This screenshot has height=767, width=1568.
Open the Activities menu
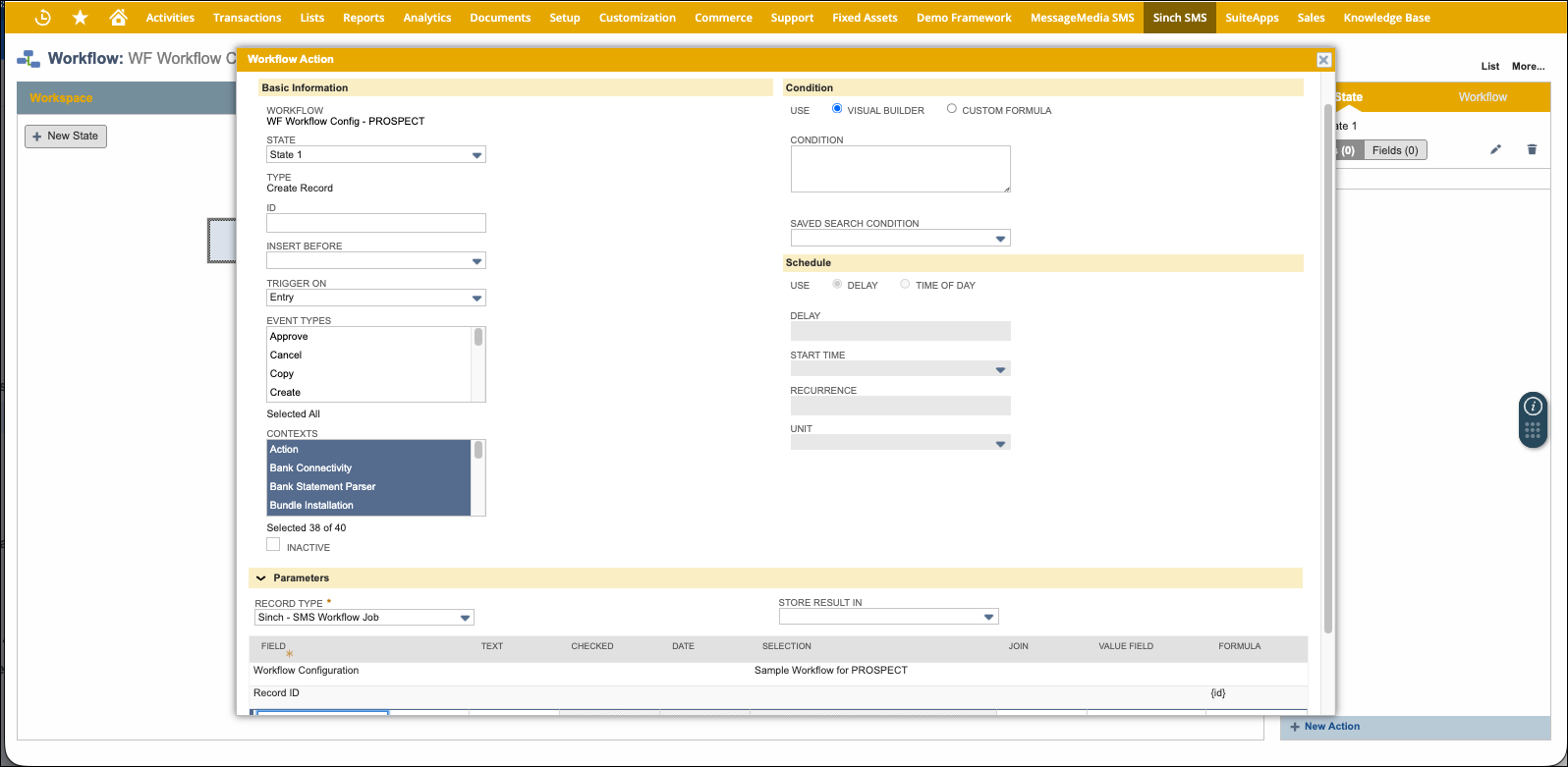170,18
